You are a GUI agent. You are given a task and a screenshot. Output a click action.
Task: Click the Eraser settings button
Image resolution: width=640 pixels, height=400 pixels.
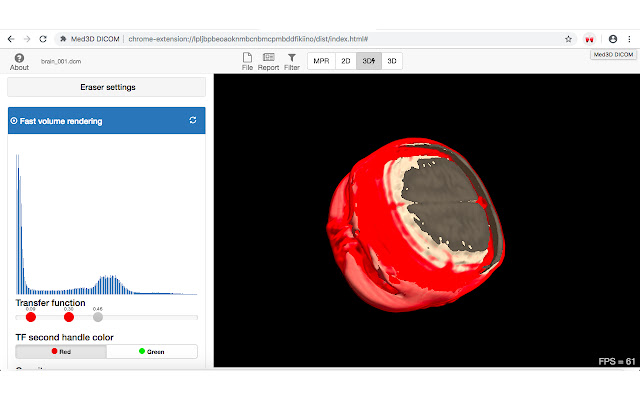[106, 87]
